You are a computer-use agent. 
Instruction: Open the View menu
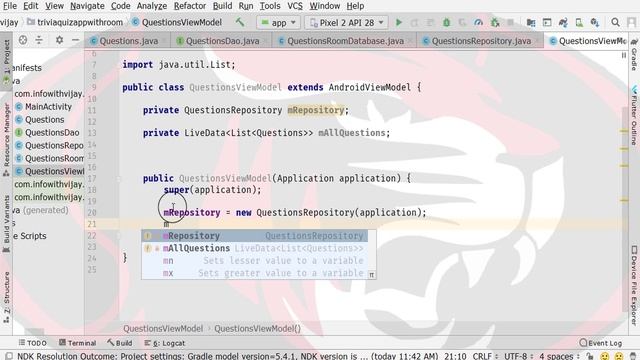[x=54, y=6]
